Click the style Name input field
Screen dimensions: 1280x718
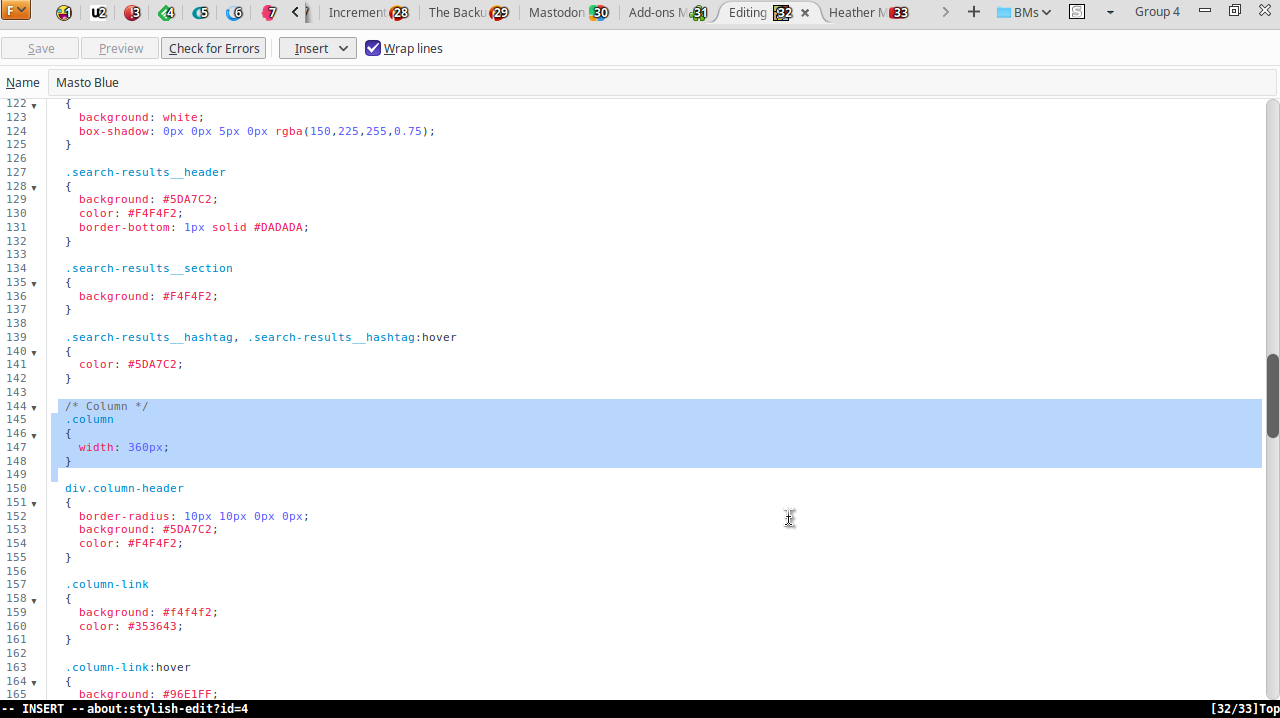pos(660,83)
